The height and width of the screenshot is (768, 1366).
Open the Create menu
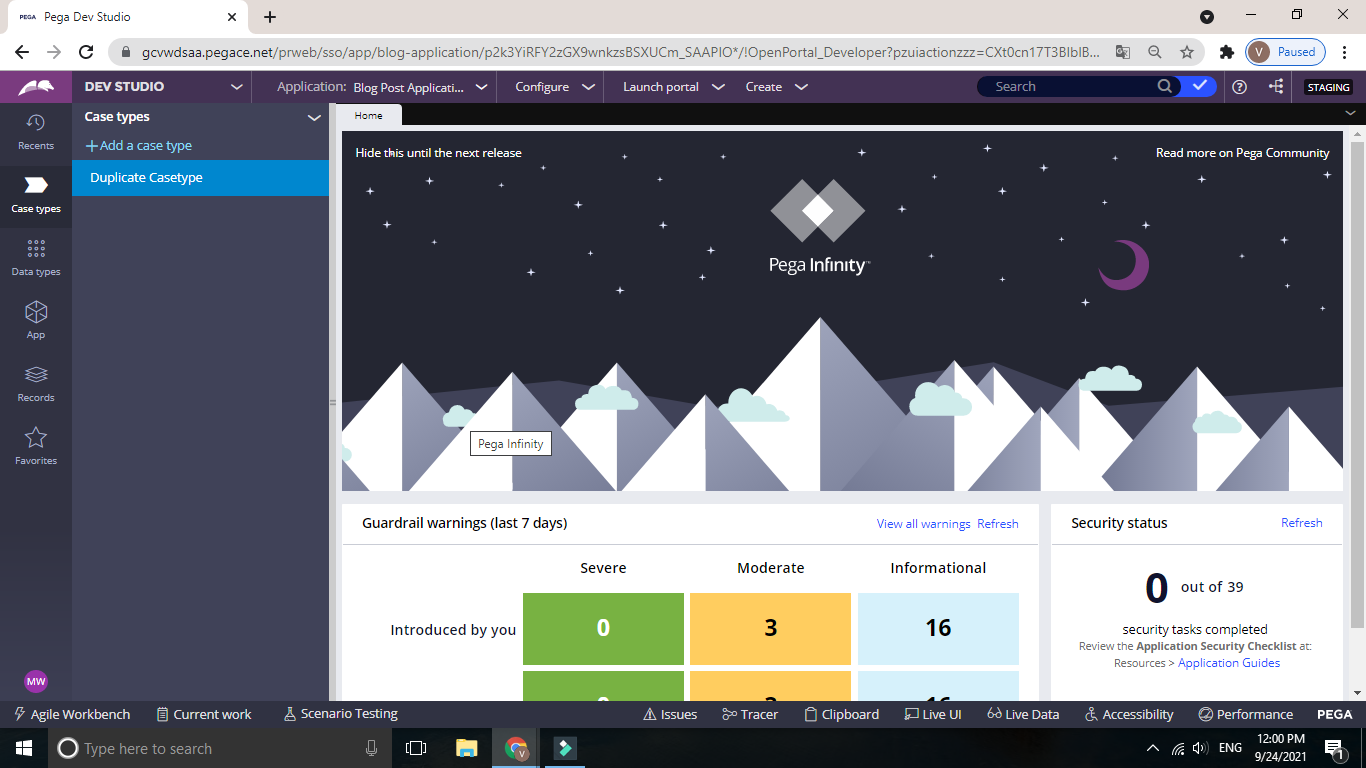point(776,87)
